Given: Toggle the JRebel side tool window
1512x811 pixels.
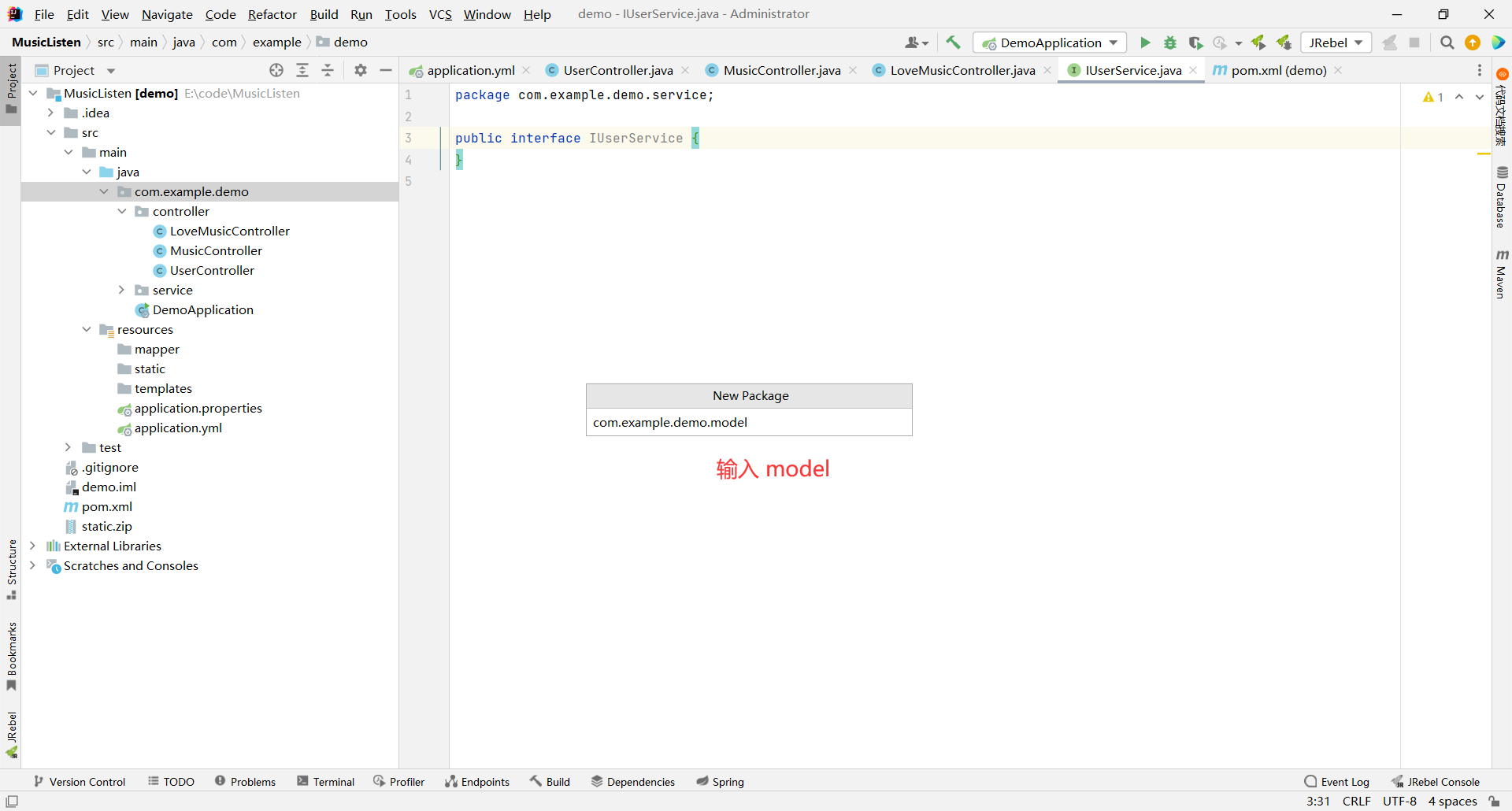Looking at the screenshot, I should [x=12, y=735].
